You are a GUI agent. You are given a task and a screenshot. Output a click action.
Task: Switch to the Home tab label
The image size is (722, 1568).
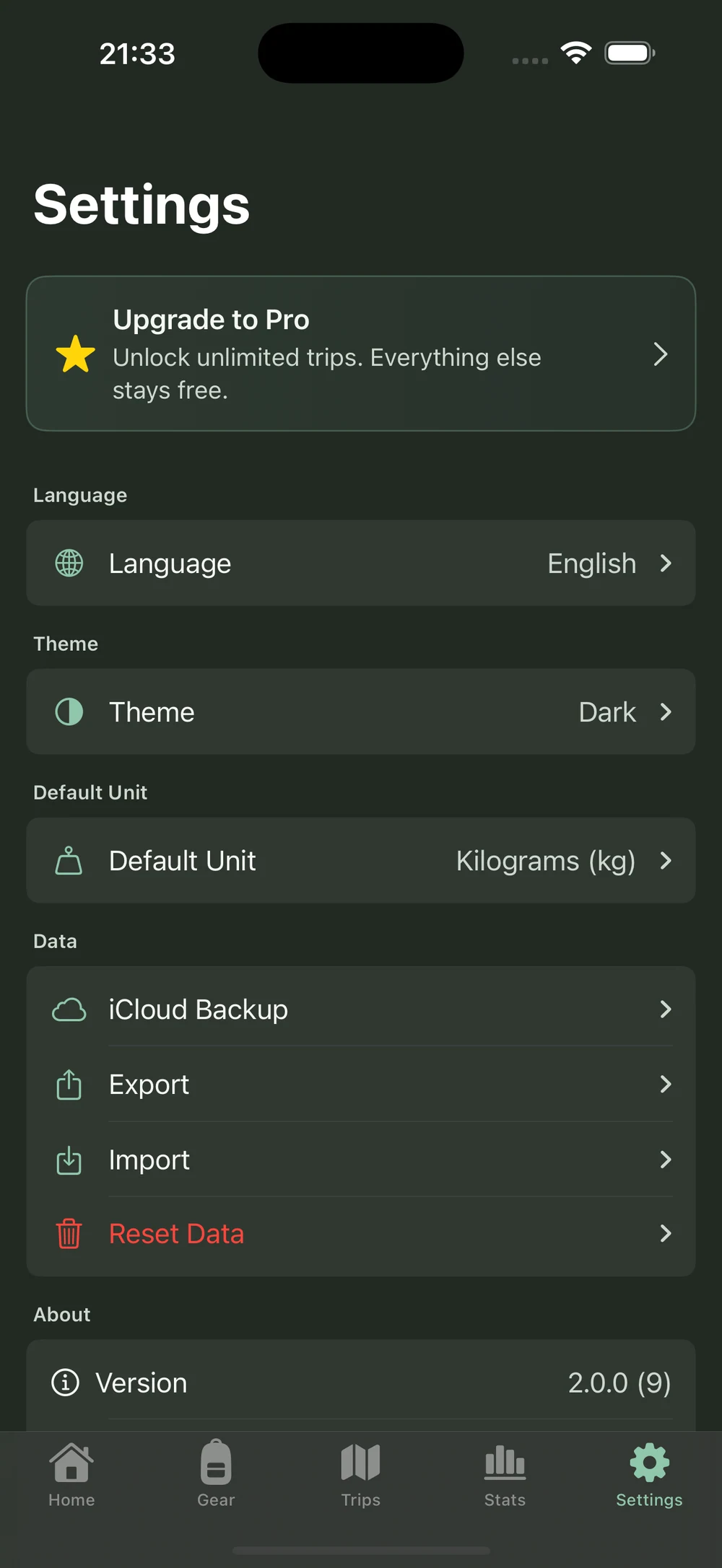[71, 1500]
